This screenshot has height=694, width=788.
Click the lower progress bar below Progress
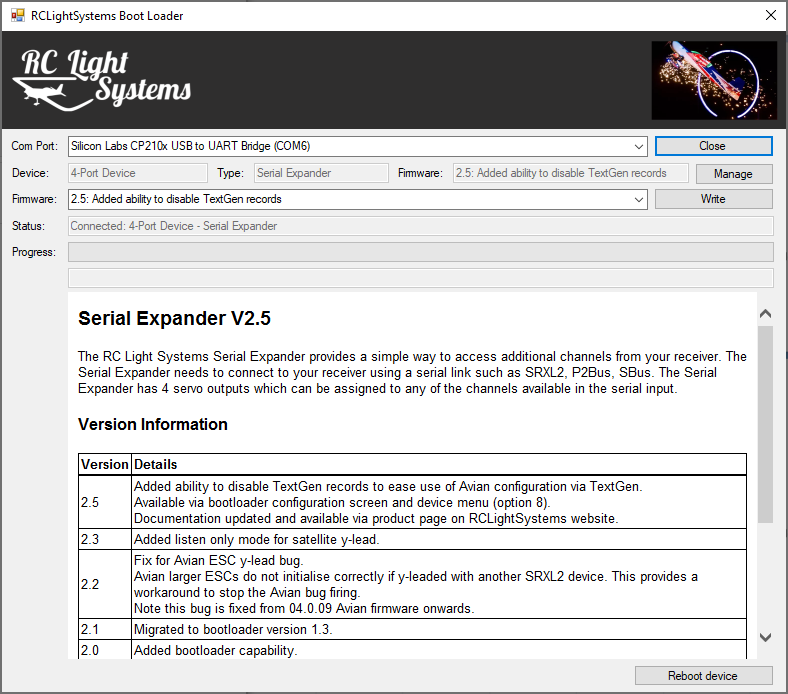(x=420, y=278)
